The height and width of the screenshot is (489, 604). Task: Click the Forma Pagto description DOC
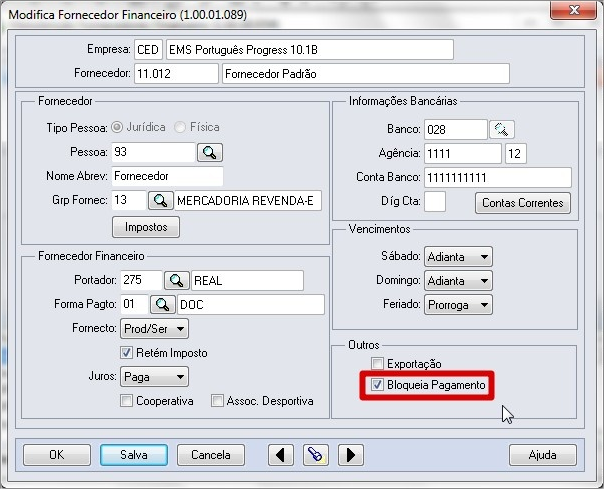tap(251, 305)
